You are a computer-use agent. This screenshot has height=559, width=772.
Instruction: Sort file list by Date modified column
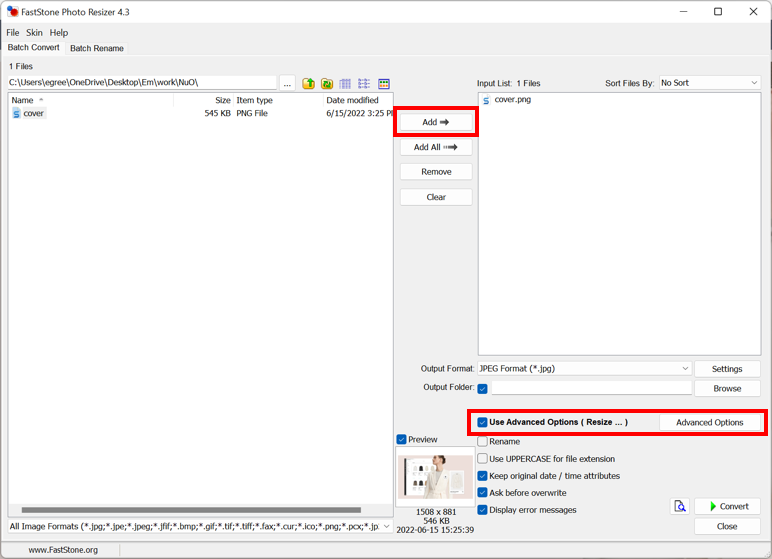358,100
